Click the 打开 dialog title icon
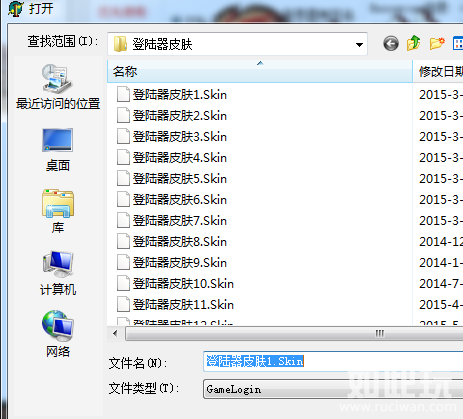The width and height of the screenshot is (463, 419). tap(16, 9)
